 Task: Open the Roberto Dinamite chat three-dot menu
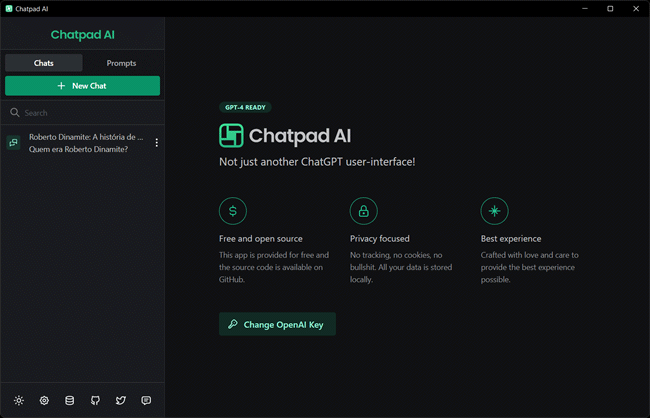pos(156,143)
